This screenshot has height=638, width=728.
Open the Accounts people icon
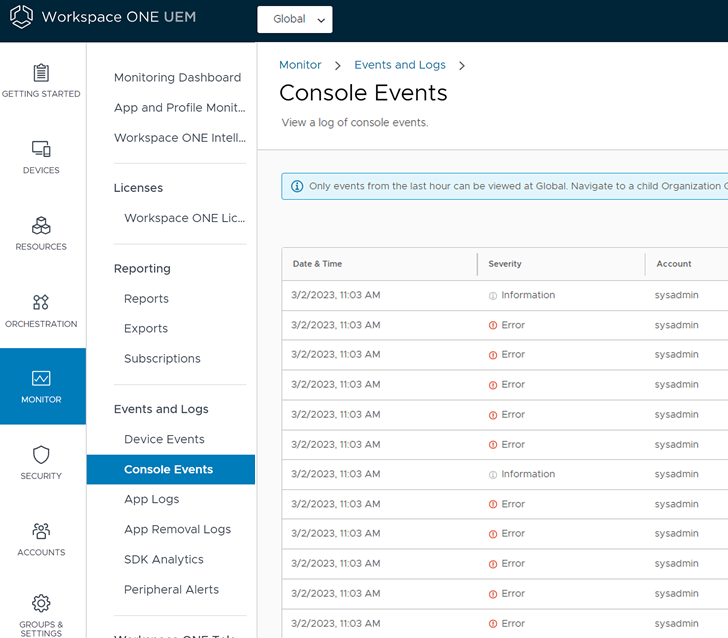pos(41,531)
